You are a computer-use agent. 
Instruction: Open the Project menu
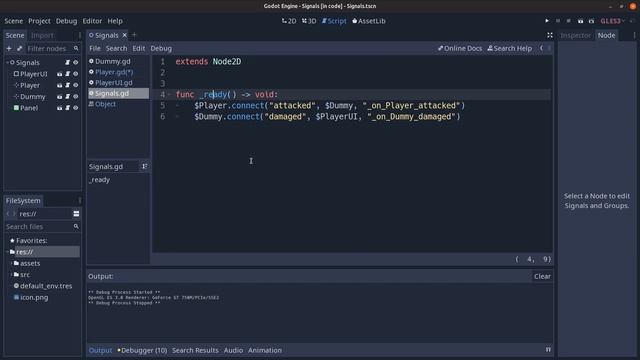pos(39,21)
